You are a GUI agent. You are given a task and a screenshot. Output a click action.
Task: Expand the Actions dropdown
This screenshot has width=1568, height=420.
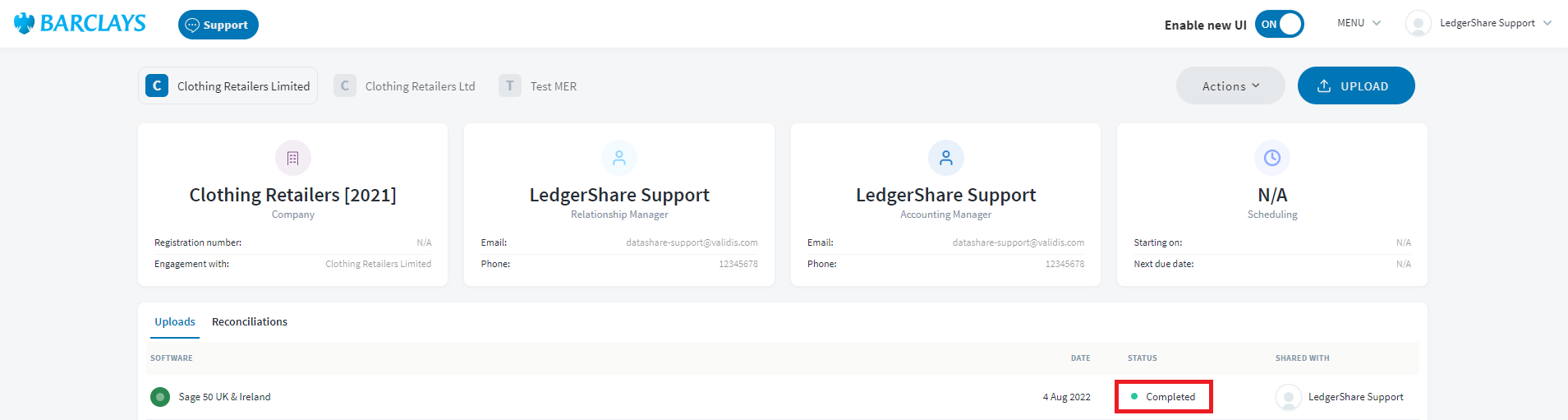(1230, 86)
